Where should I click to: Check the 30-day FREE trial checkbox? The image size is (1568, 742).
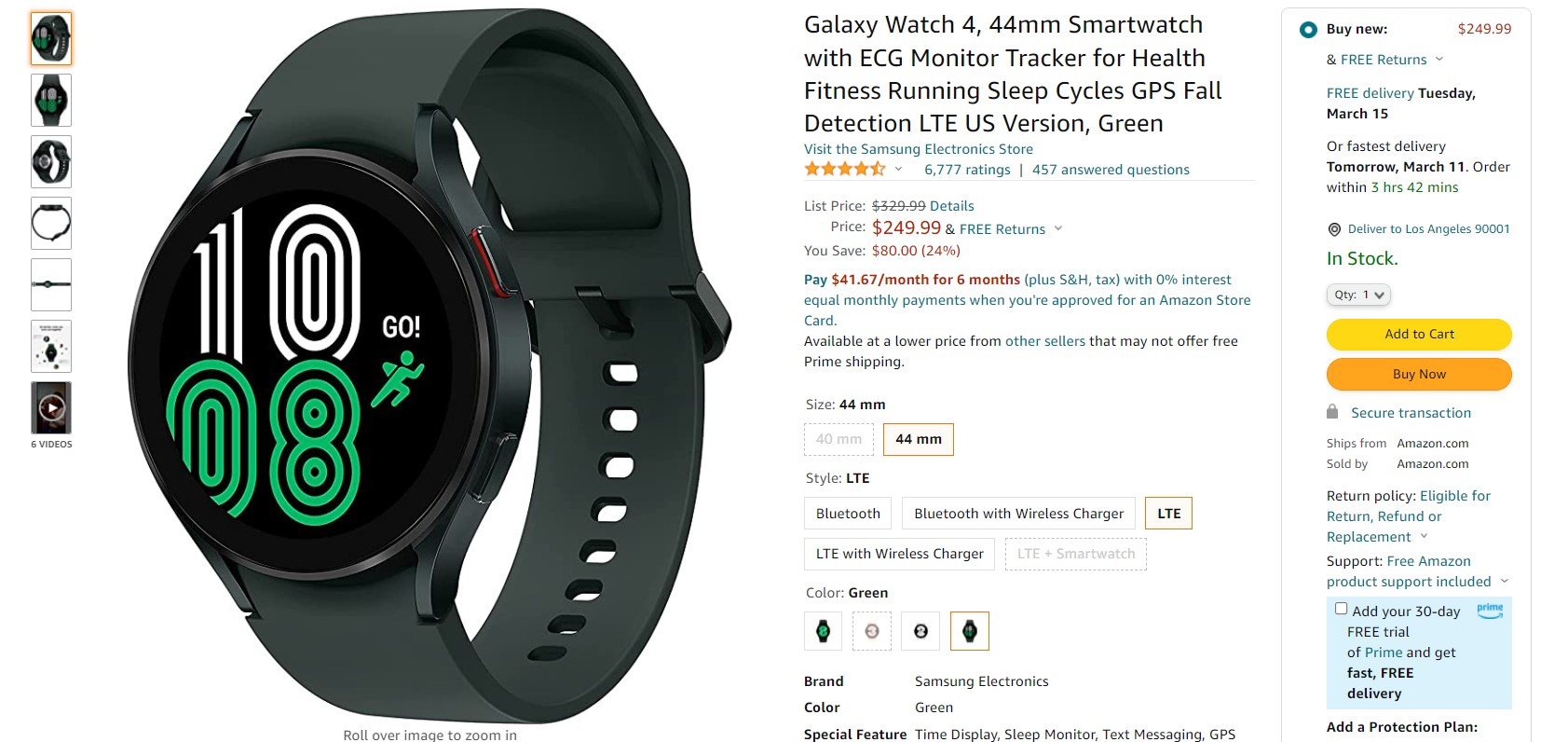1342,609
